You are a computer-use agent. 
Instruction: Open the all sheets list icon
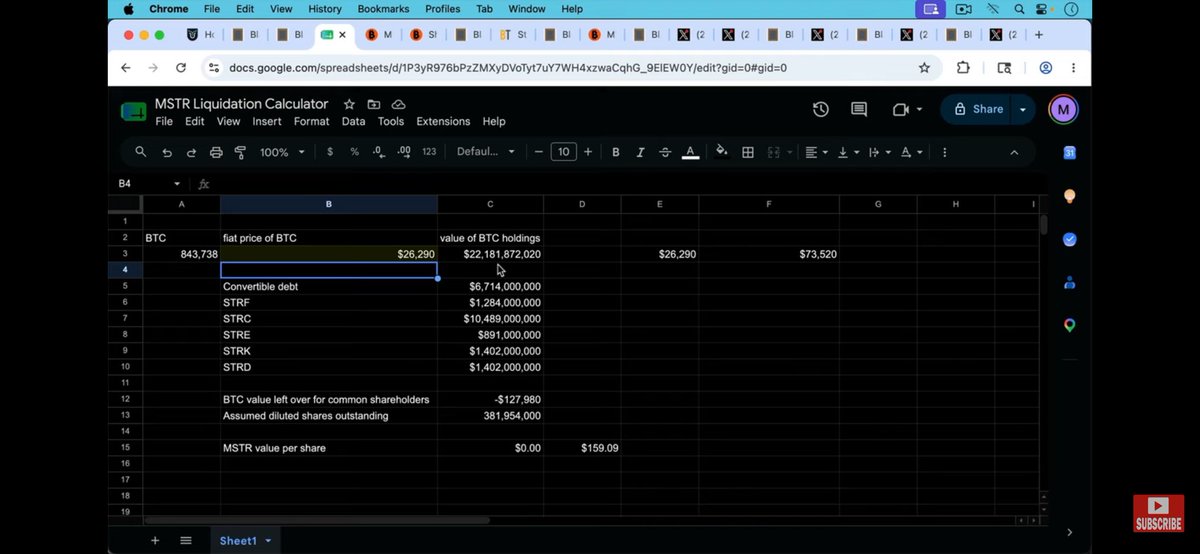pos(186,540)
